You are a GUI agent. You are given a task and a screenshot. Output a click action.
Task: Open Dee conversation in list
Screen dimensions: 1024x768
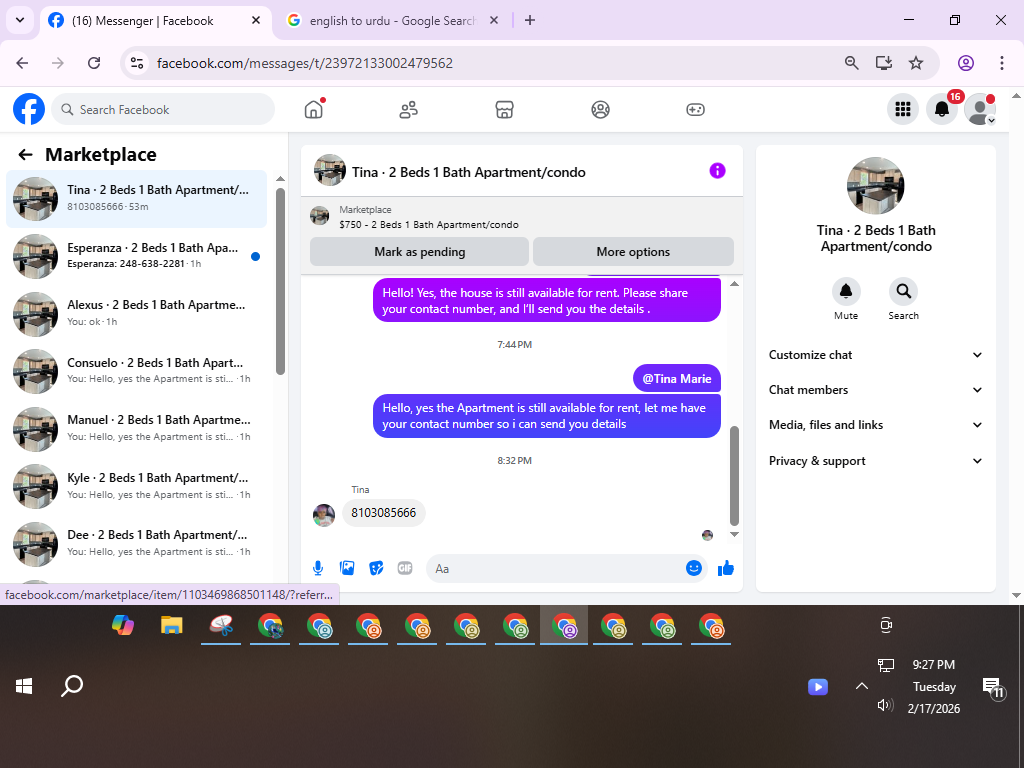coord(136,543)
